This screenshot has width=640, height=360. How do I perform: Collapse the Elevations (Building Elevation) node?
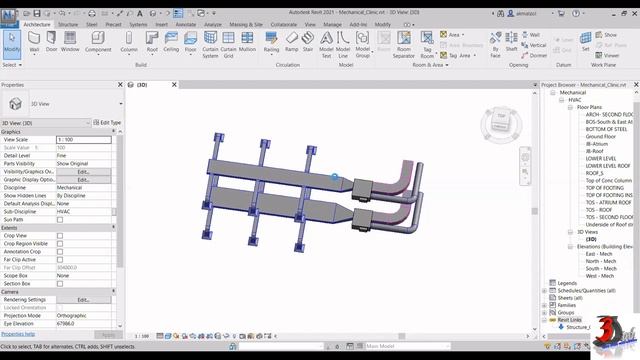pyautogui.click(x=570, y=247)
